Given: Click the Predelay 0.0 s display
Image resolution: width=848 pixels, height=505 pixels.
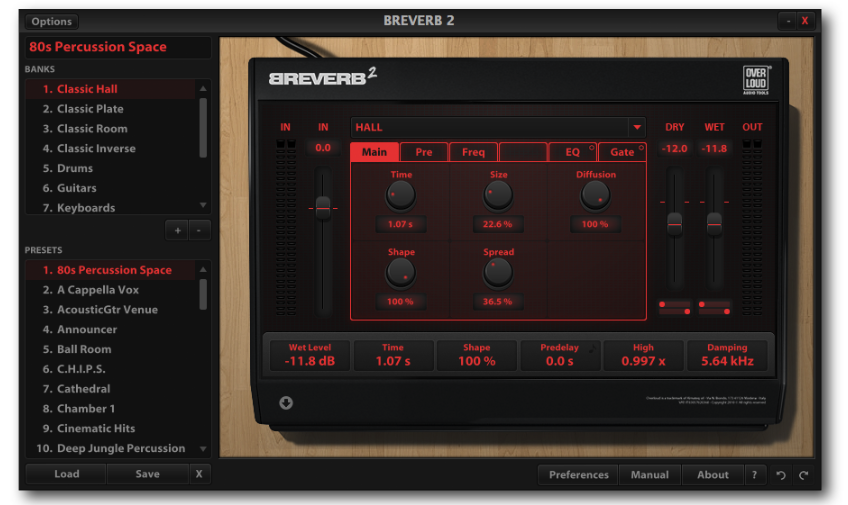Looking at the screenshot, I should click(560, 355).
